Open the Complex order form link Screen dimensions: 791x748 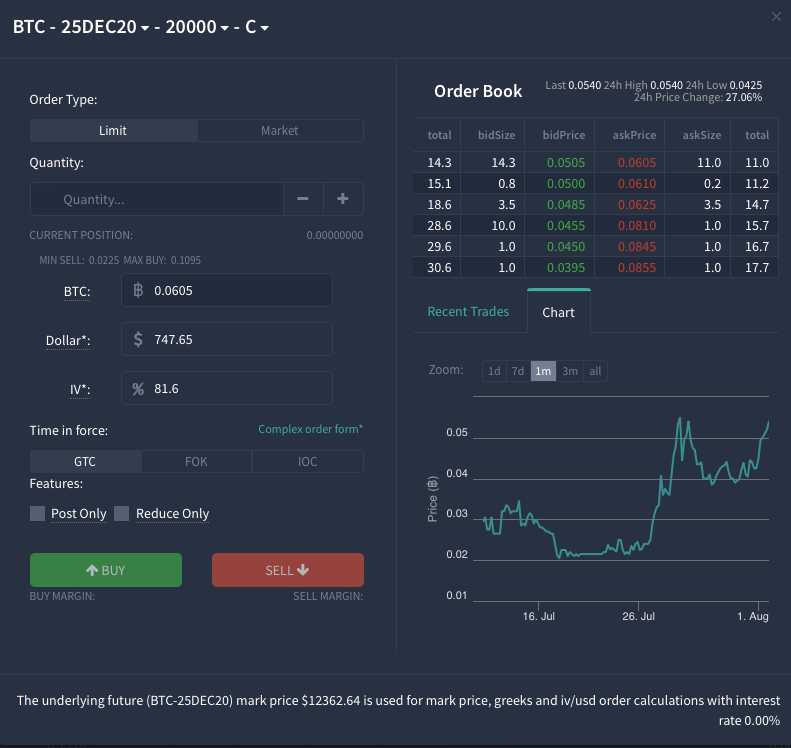click(x=310, y=429)
